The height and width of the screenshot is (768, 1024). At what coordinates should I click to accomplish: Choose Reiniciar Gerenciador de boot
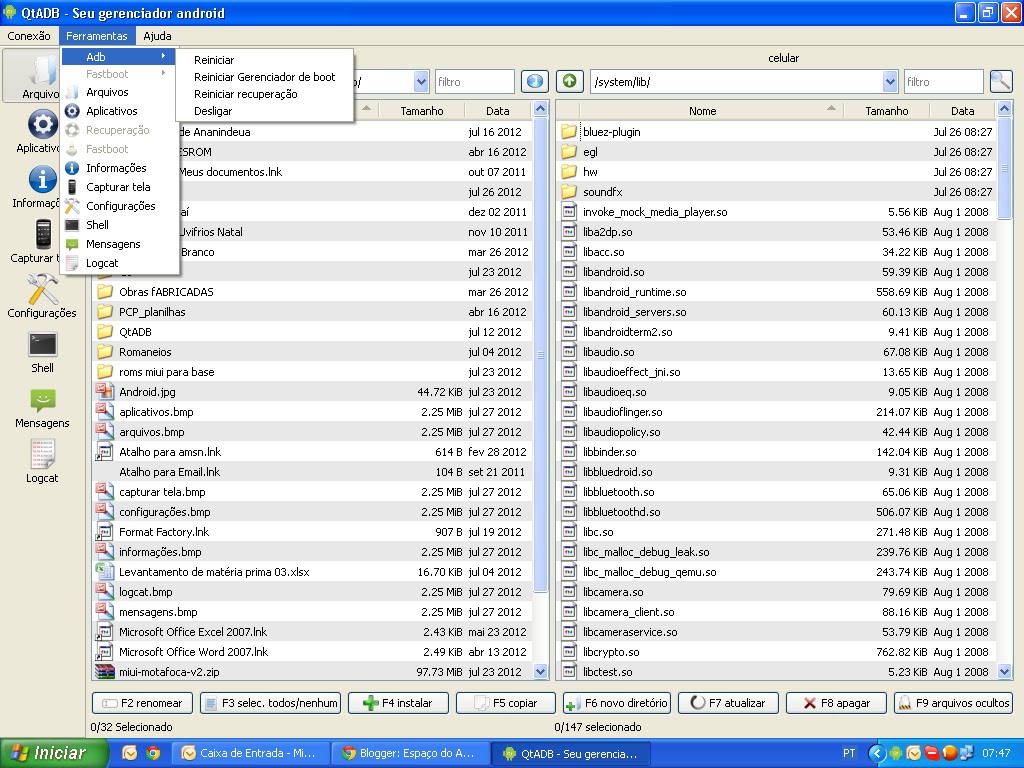(264, 77)
